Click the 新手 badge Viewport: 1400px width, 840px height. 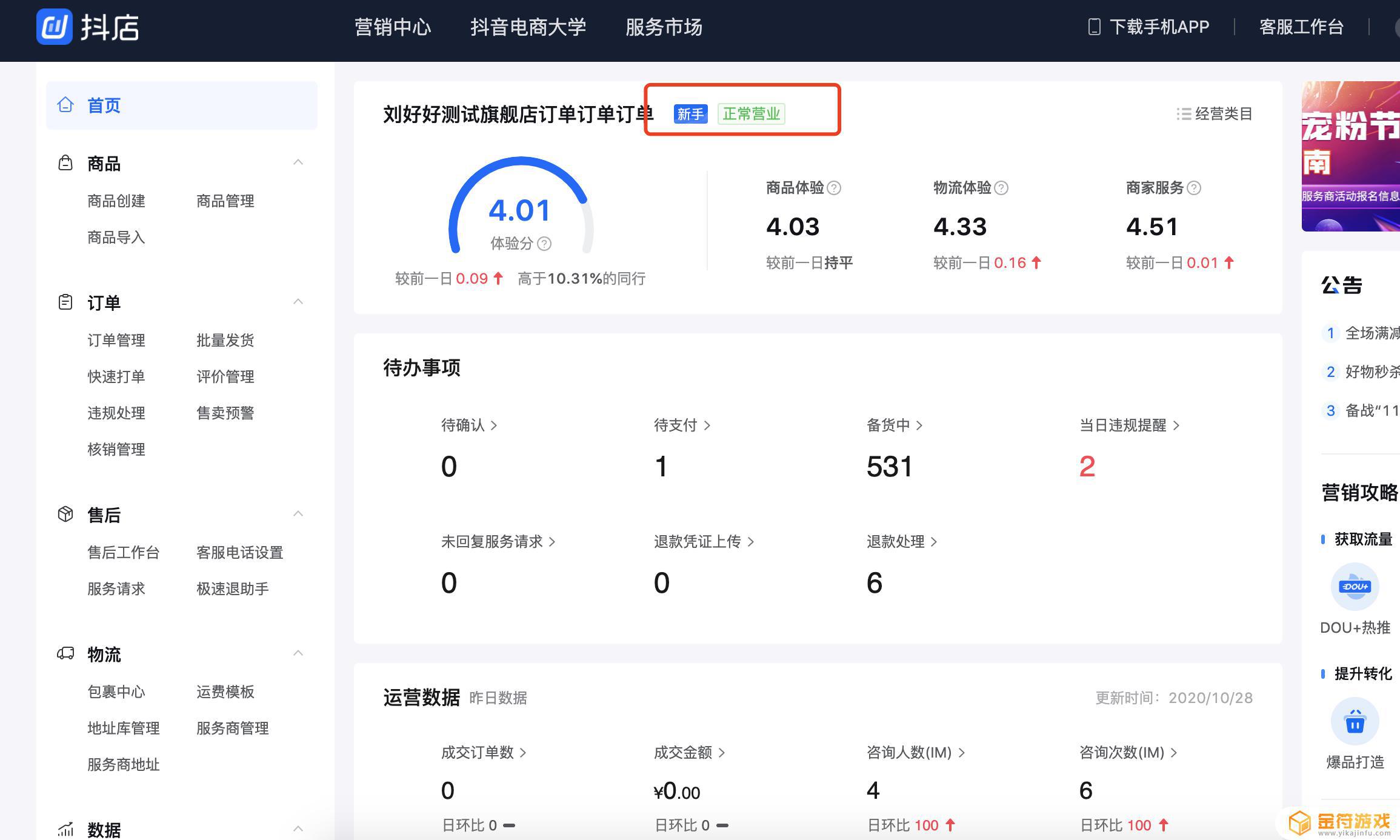pos(691,114)
